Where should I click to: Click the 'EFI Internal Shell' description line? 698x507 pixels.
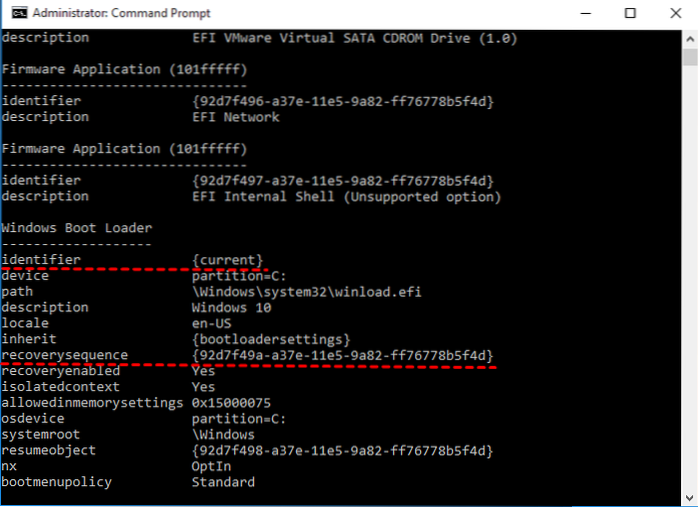click(x=346, y=196)
